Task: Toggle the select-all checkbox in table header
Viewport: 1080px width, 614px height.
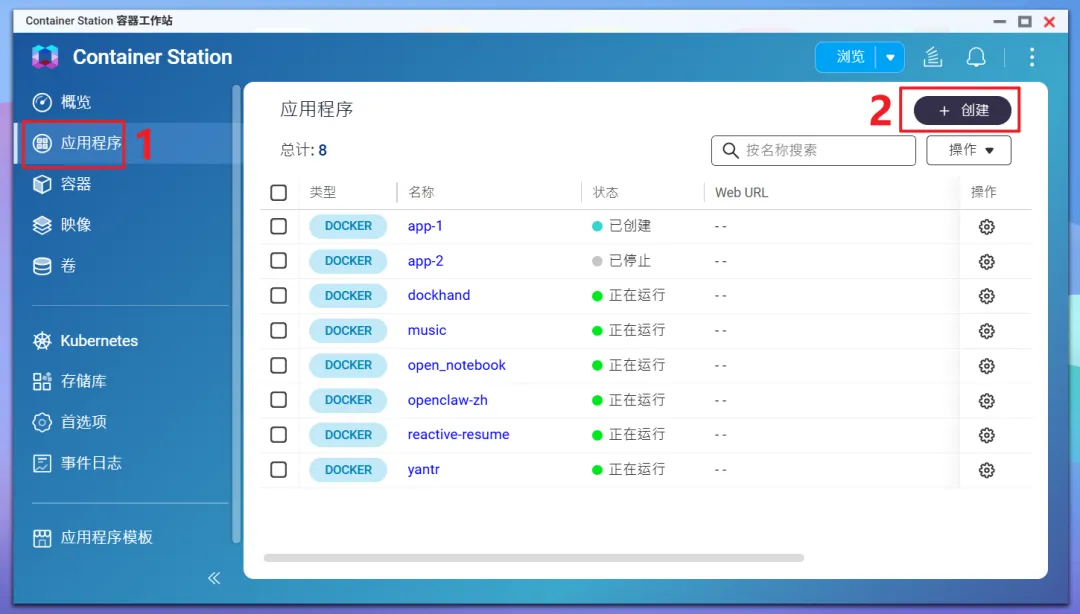Action: [278, 192]
